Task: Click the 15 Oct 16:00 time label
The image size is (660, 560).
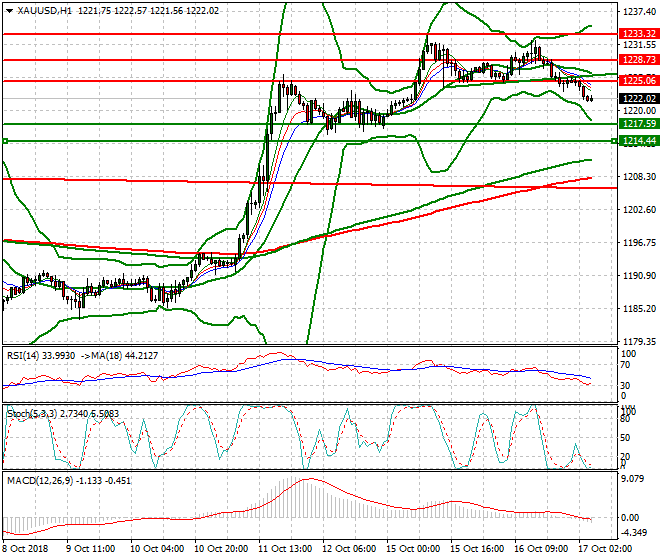Action: 477,549
